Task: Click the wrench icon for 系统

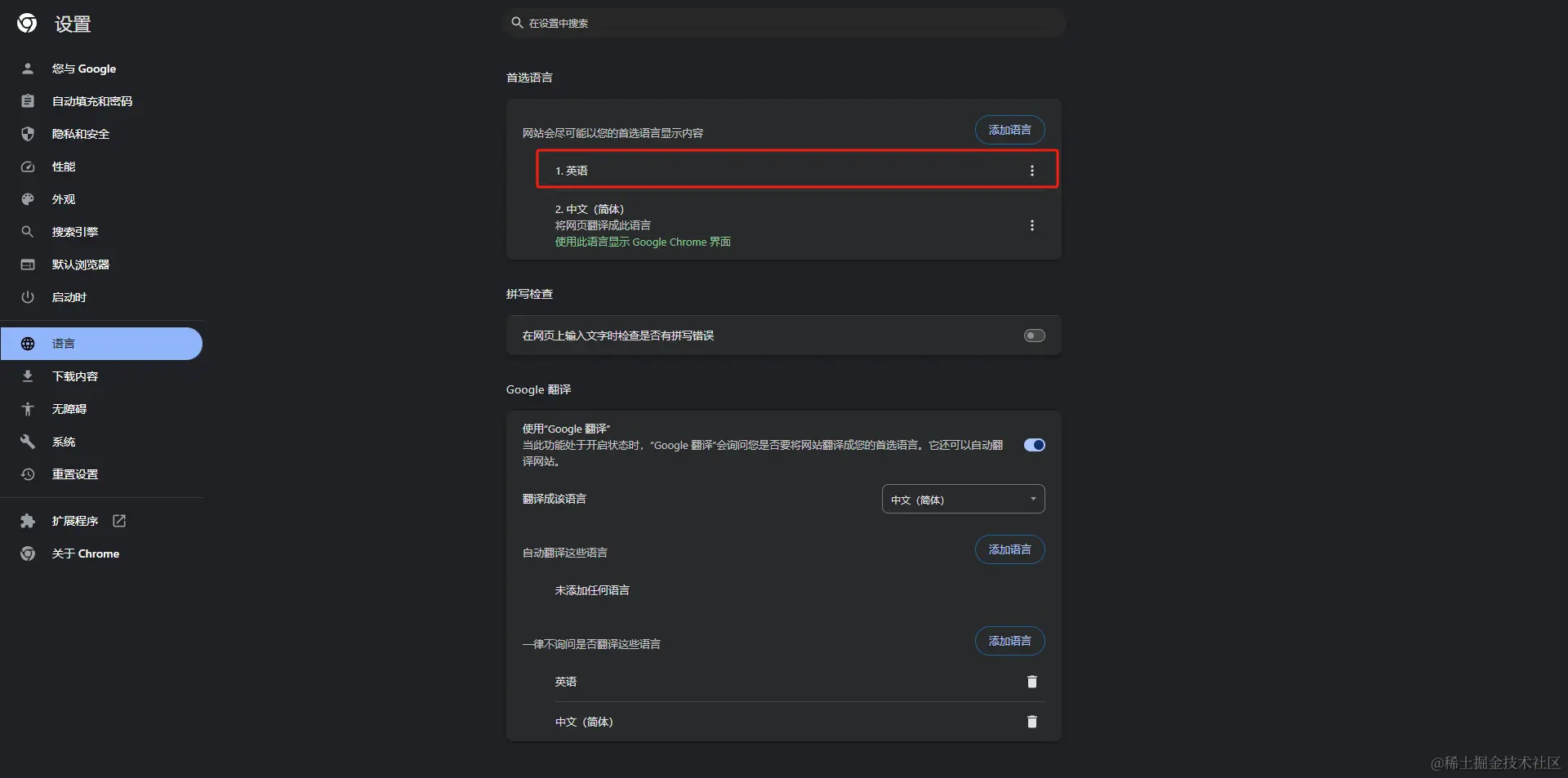Action: click(28, 442)
